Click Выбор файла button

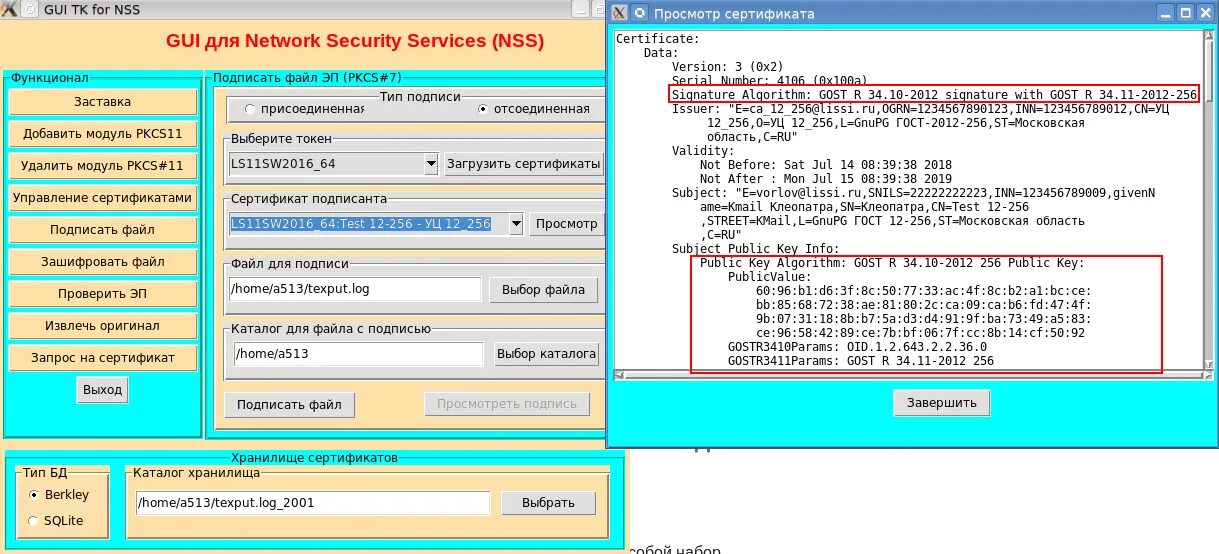543,290
